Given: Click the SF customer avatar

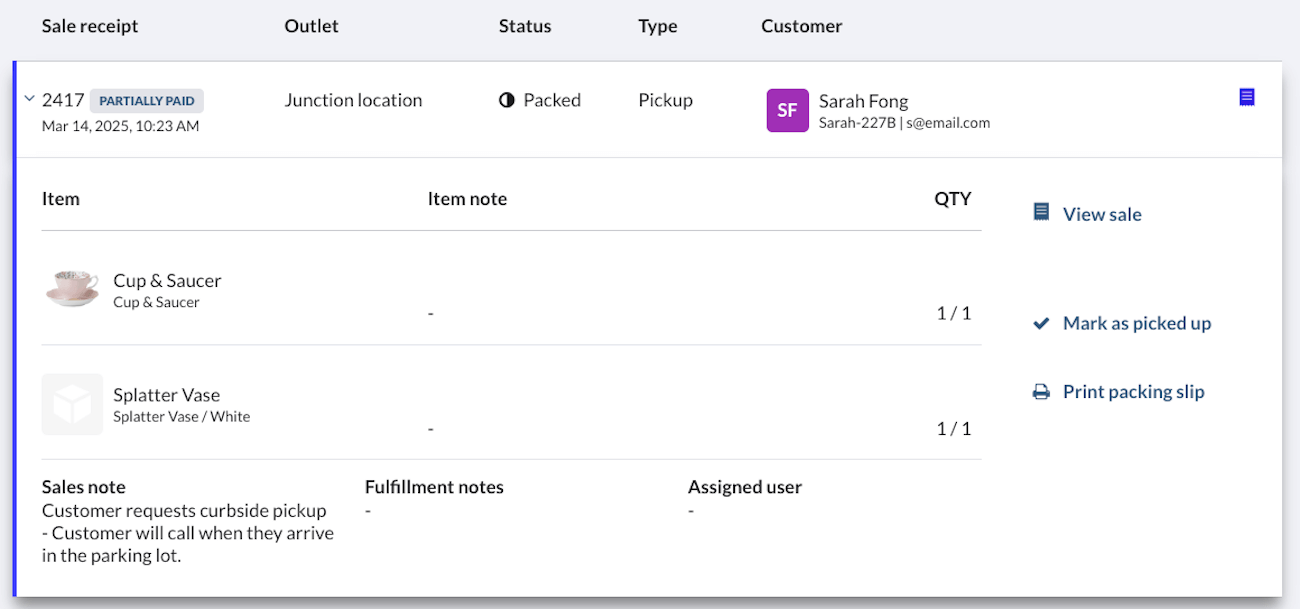Looking at the screenshot, I should (787, 110).
